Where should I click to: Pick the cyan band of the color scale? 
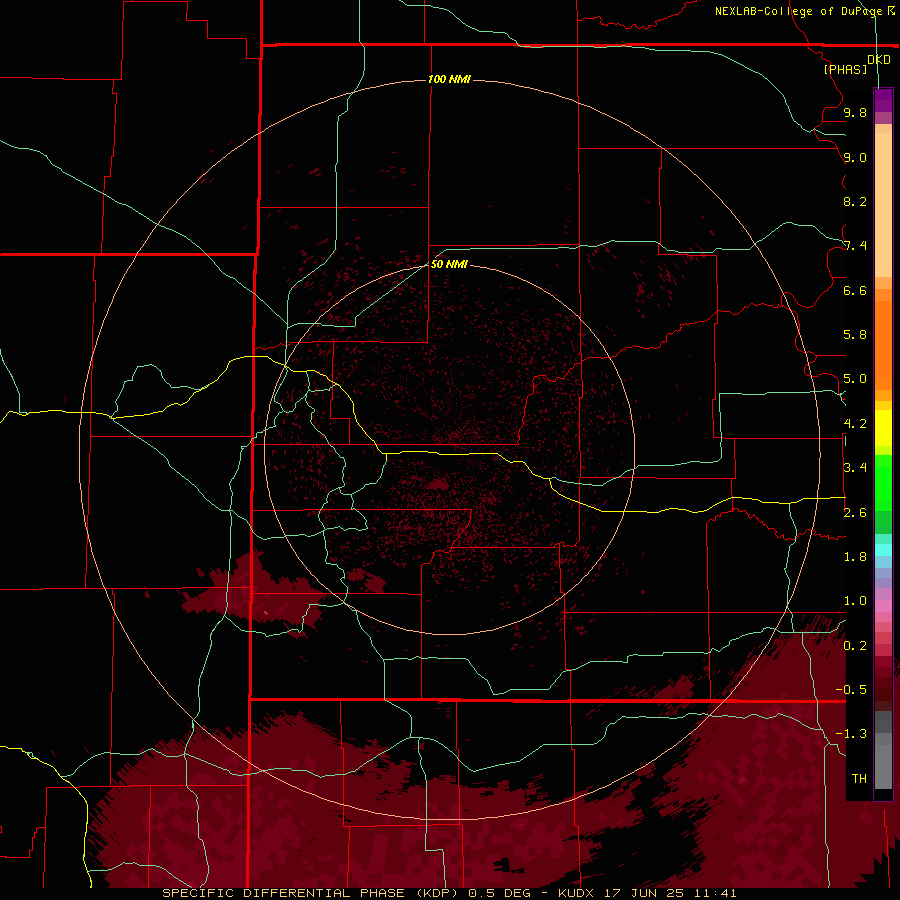tap(883, 550)
